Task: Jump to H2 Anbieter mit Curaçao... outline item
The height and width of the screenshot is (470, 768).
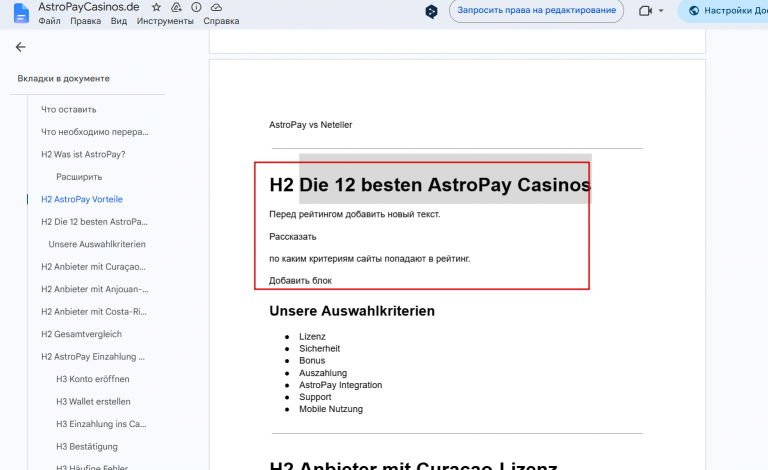Action: tap(94, 267)
